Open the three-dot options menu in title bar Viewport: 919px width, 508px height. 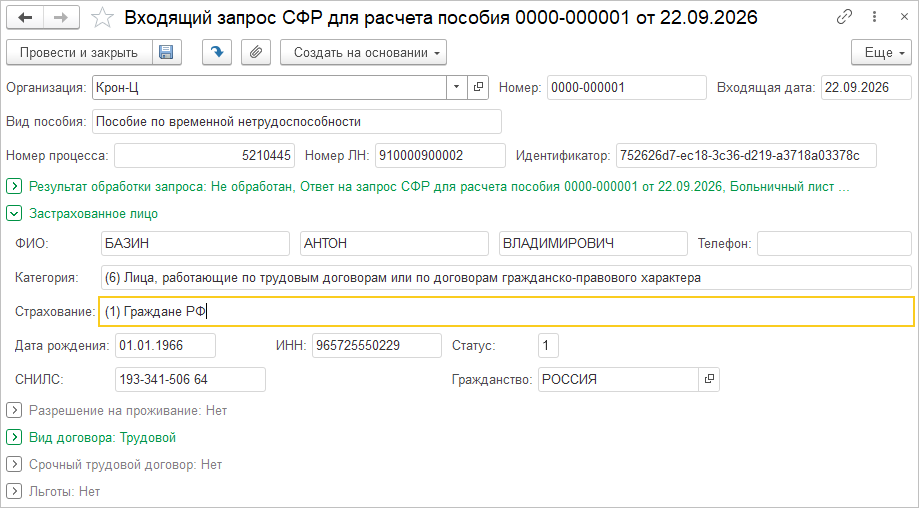[x=874, y=17]
